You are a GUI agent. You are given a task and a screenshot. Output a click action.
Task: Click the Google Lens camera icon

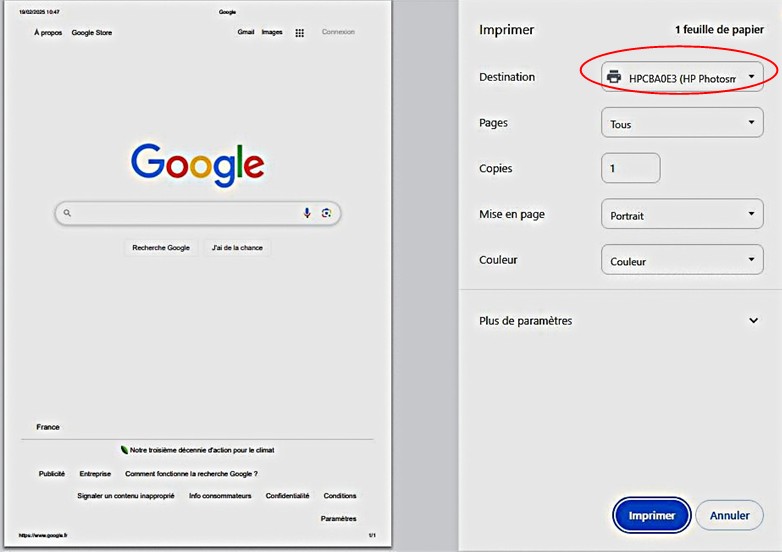327,213
